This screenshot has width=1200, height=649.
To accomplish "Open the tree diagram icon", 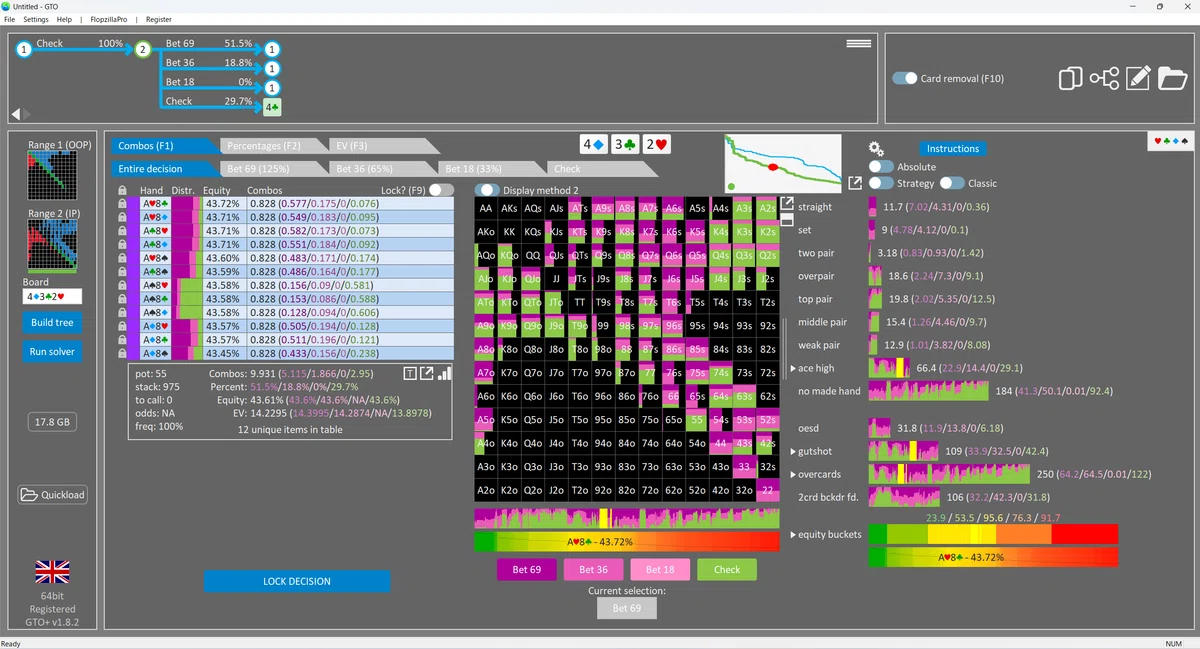I will click(1104, 78).
